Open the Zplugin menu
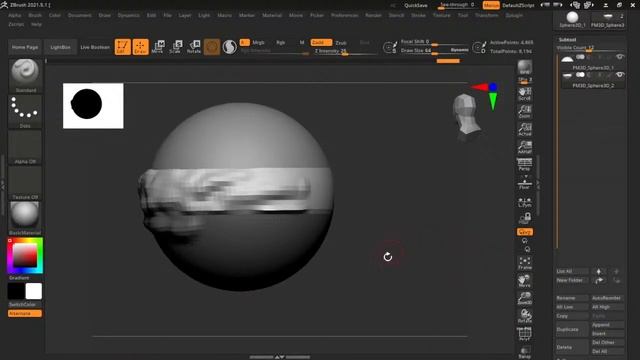Viewport: 640px width, 360px height. click(x=514, y=15)
